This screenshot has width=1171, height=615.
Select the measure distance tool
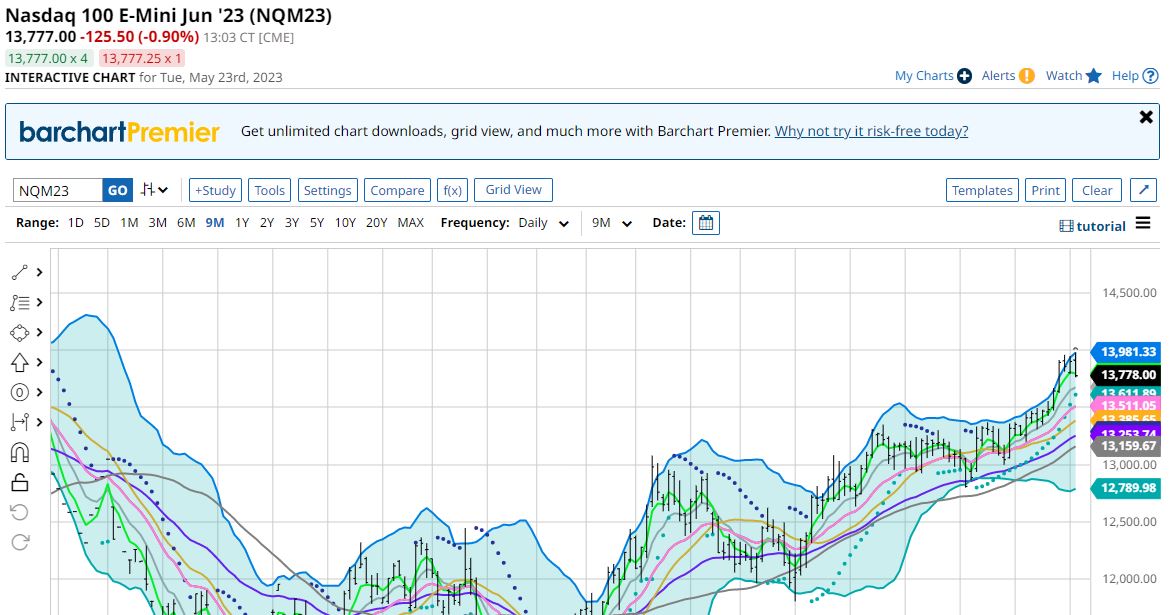click(19, 422)
